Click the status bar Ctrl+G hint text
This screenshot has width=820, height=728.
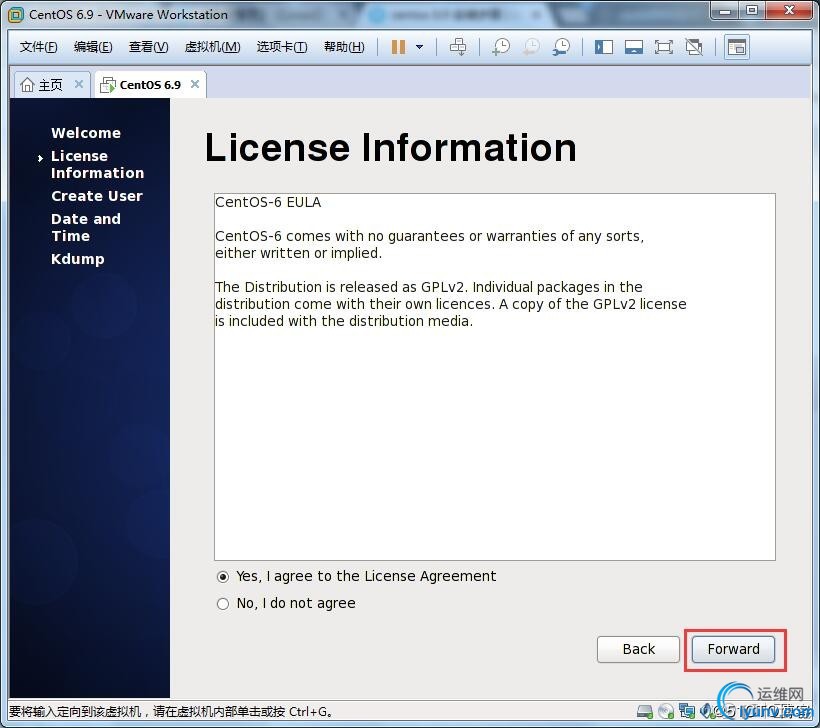click(x=170, y=712)
